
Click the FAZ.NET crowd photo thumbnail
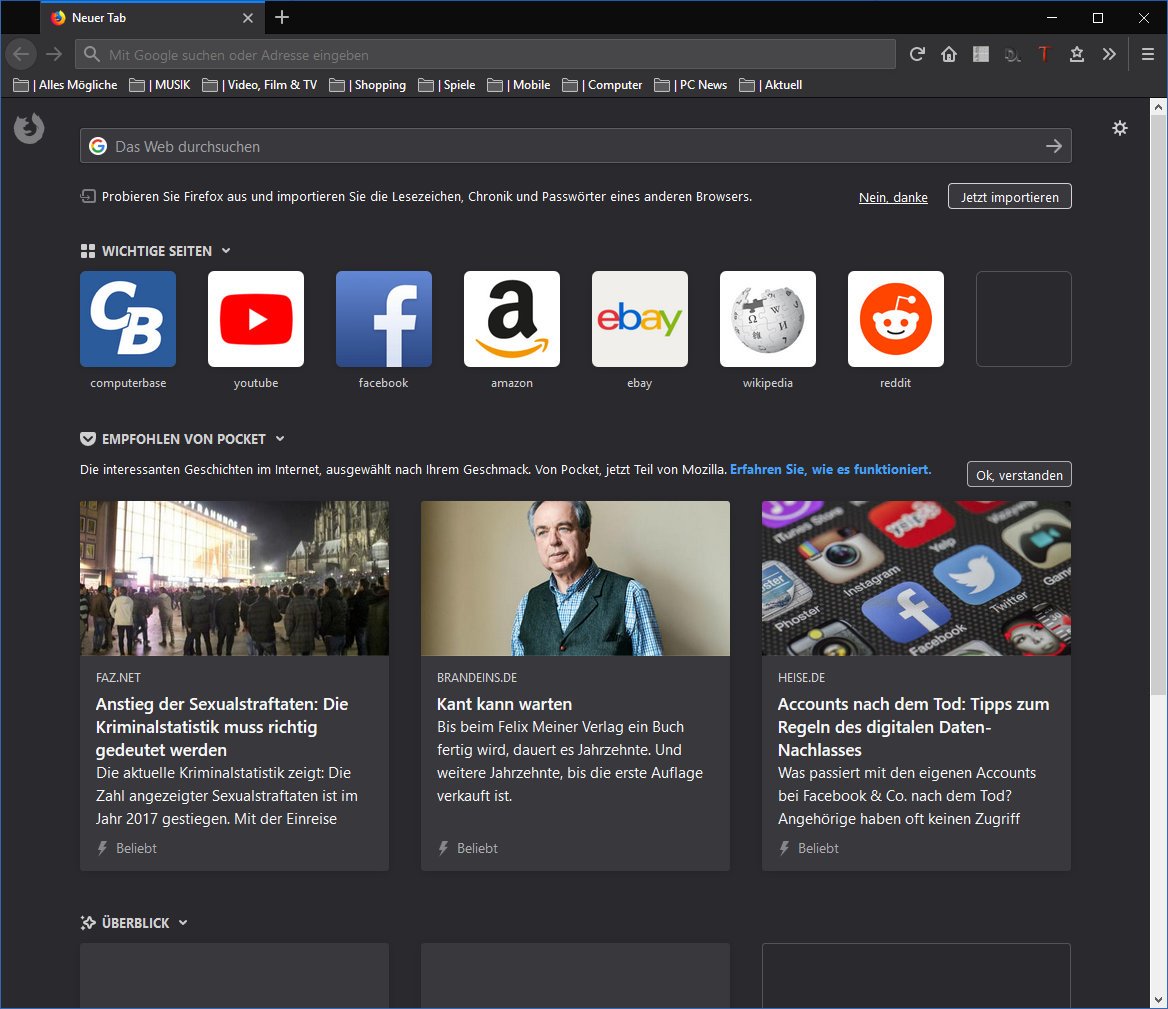click(235, 579)
